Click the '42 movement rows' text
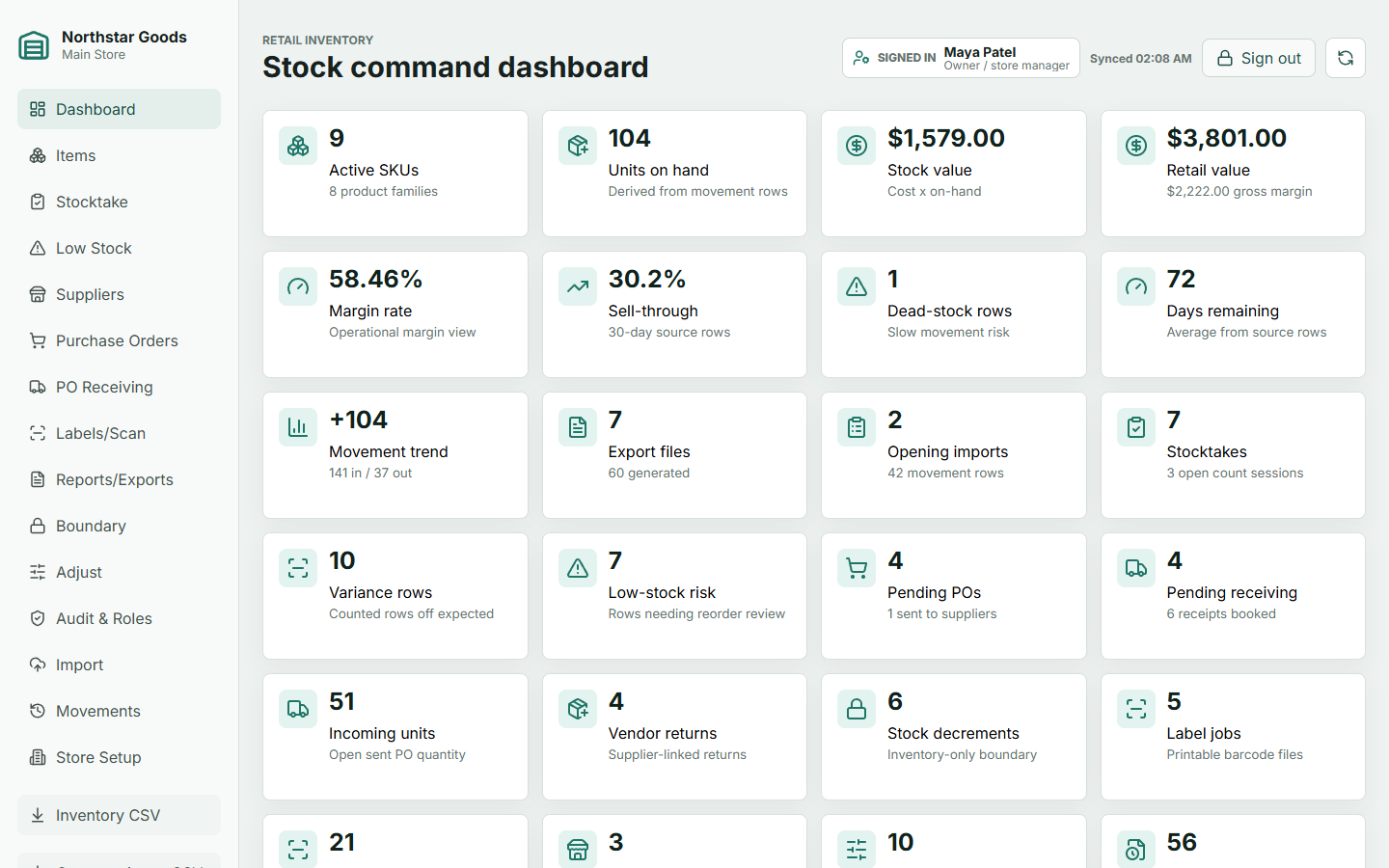The image size is (1389, 868). point(945,474)
